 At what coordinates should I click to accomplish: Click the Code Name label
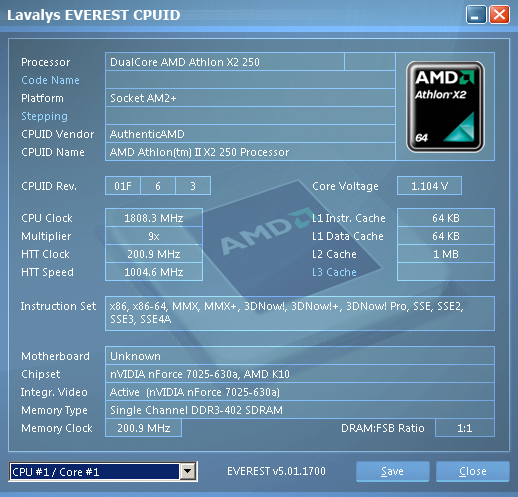tap(50, 80)
